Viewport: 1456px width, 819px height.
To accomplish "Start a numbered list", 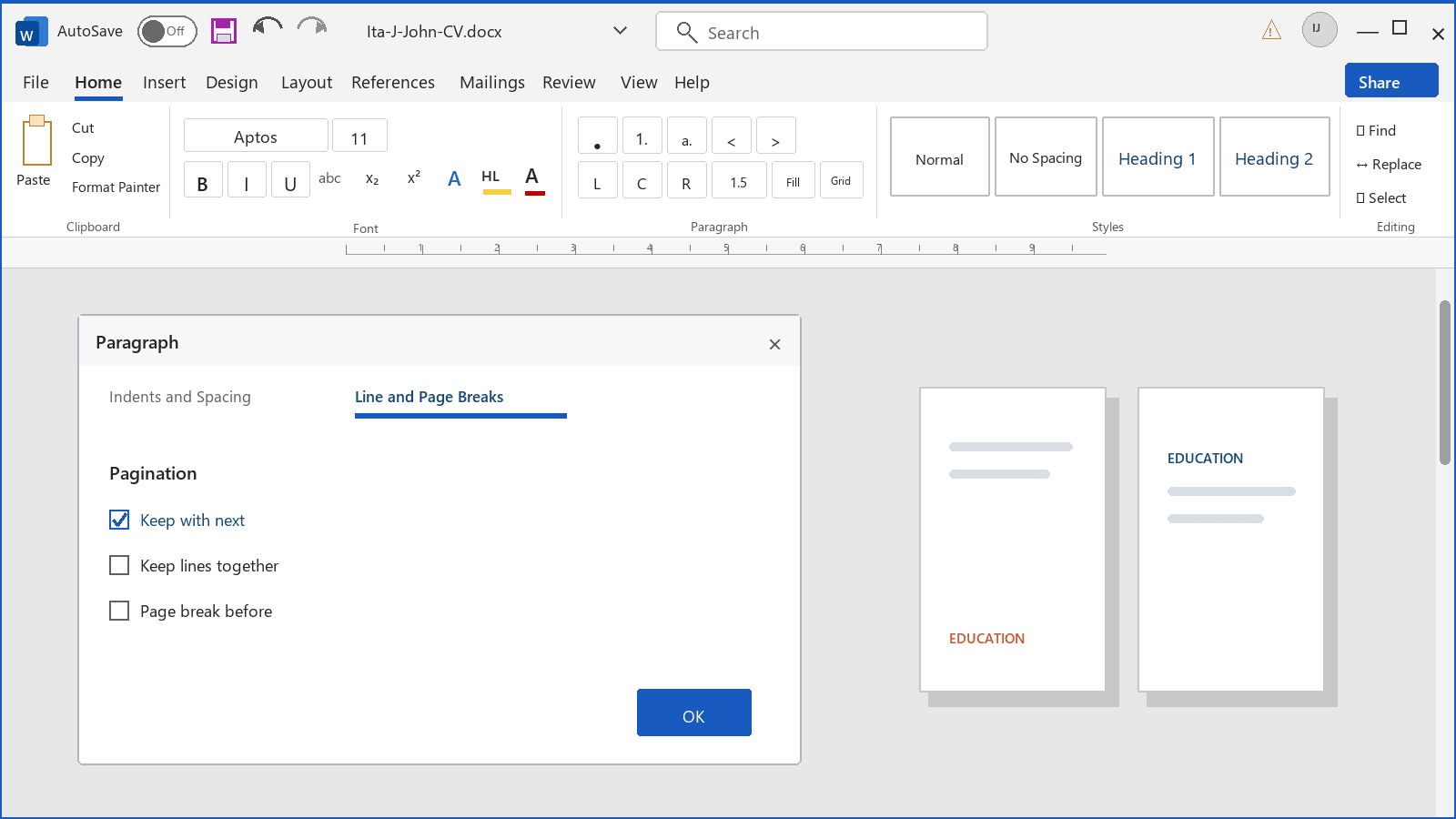I will 642,136.
